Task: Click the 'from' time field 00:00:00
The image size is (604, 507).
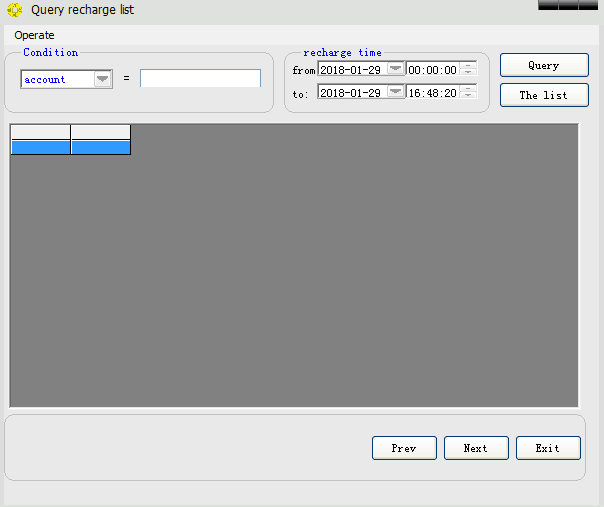Action: click(x=432, y=70)
